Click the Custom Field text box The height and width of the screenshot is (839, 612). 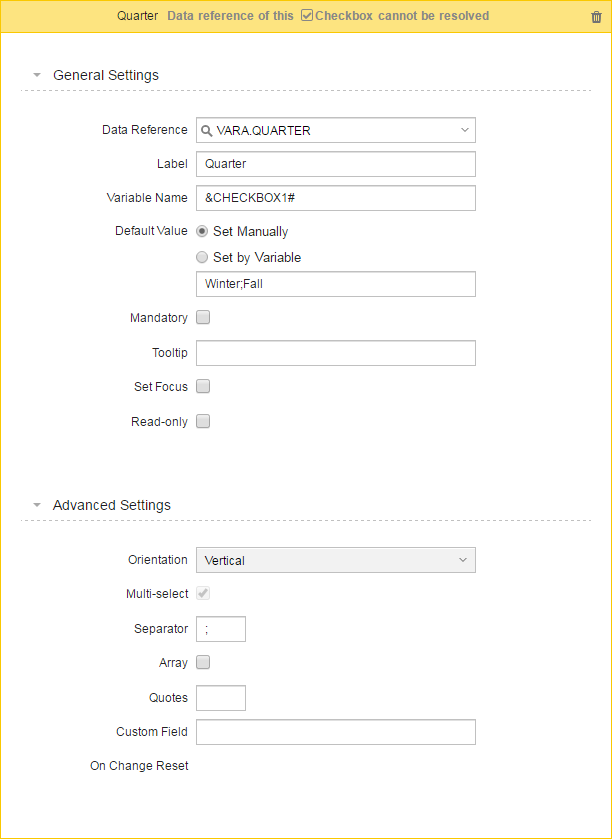[336, 732]
